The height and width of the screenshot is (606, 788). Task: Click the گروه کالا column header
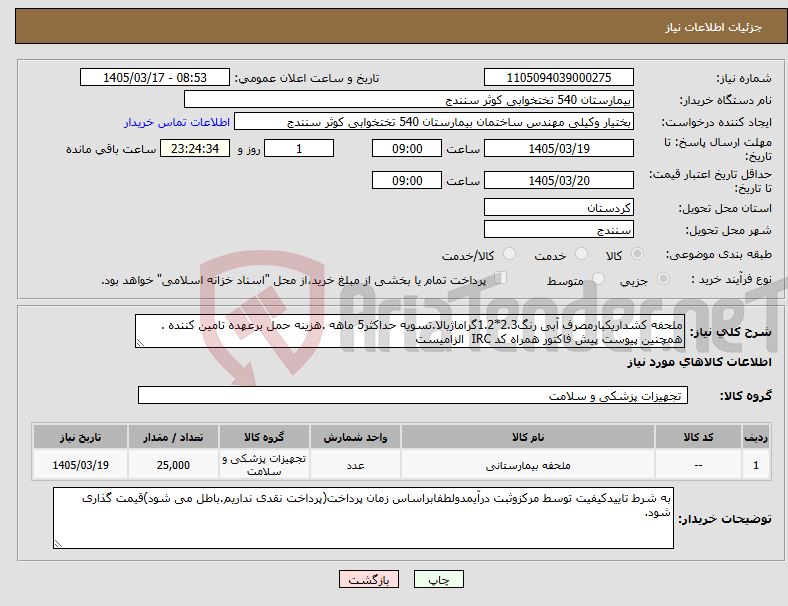(264, 437)
